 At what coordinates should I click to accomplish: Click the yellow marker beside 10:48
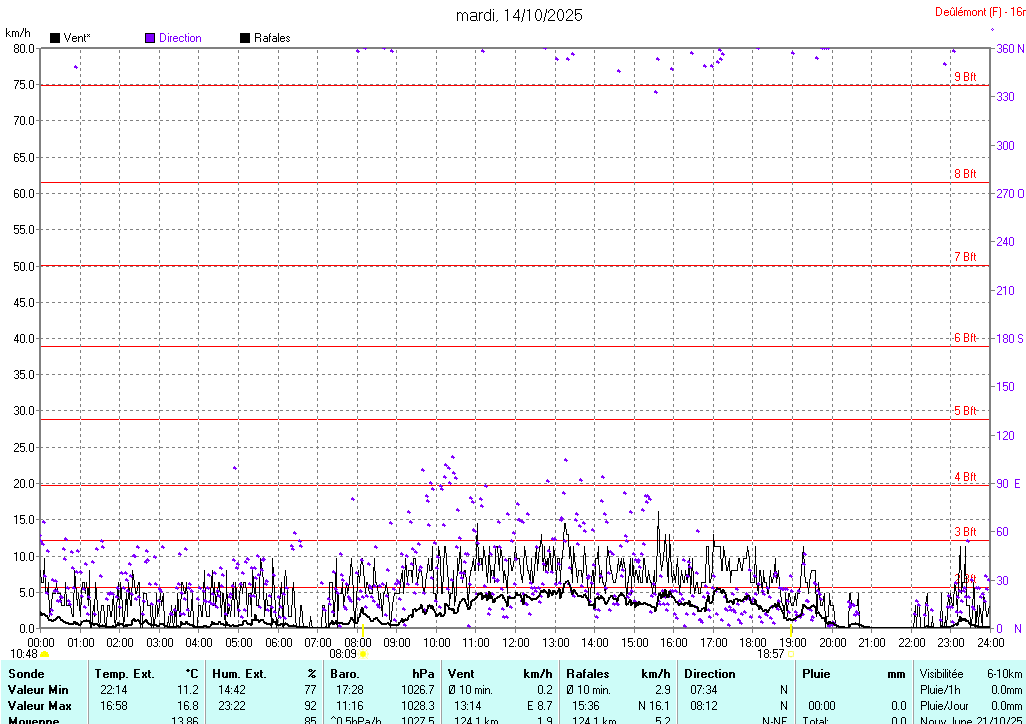[45, 654]
